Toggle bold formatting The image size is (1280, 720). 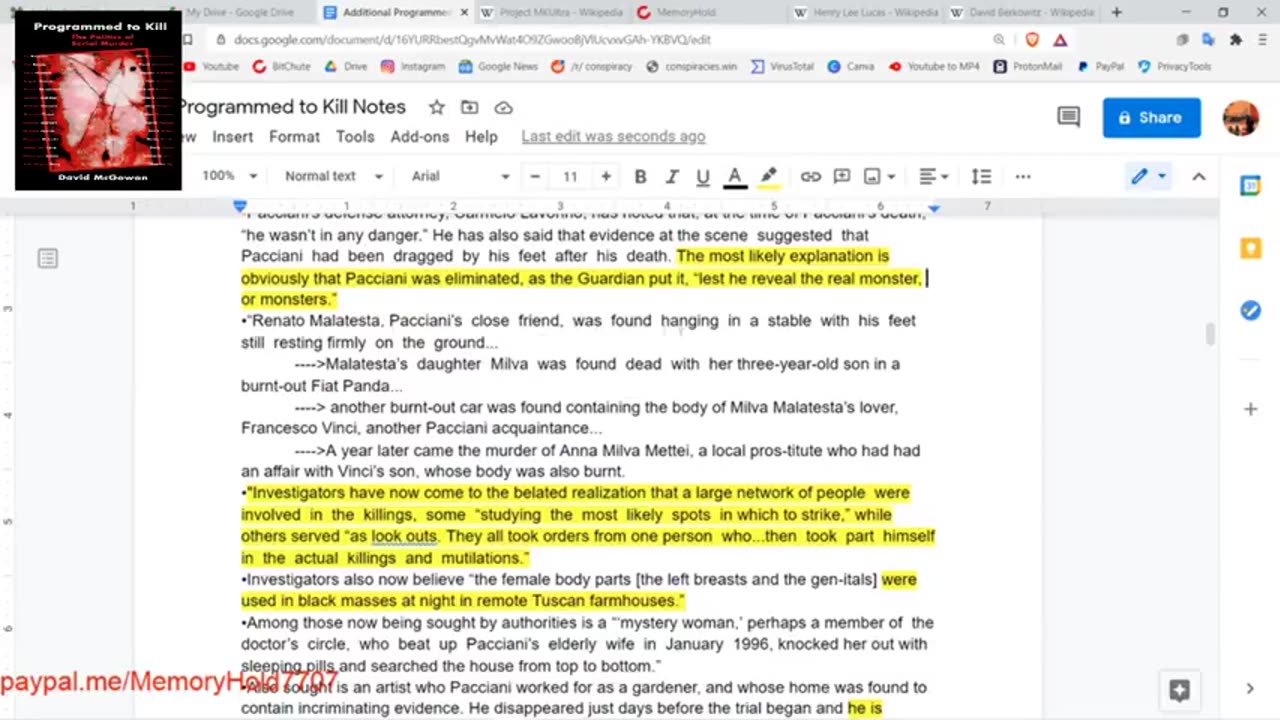click(640, 176)
